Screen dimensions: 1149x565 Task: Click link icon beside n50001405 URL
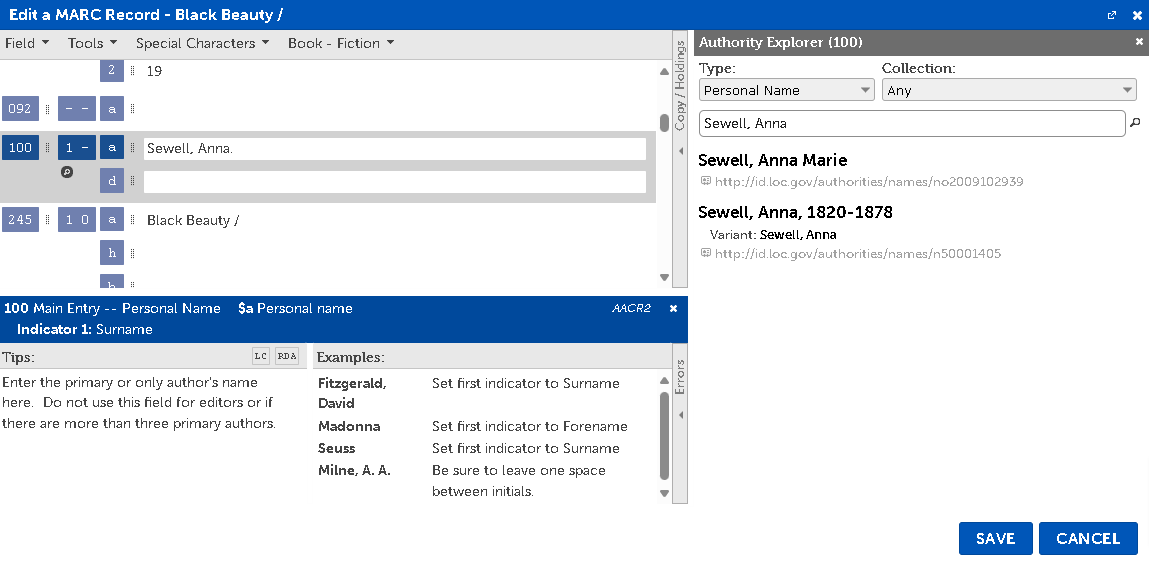[x=706, y=254]
